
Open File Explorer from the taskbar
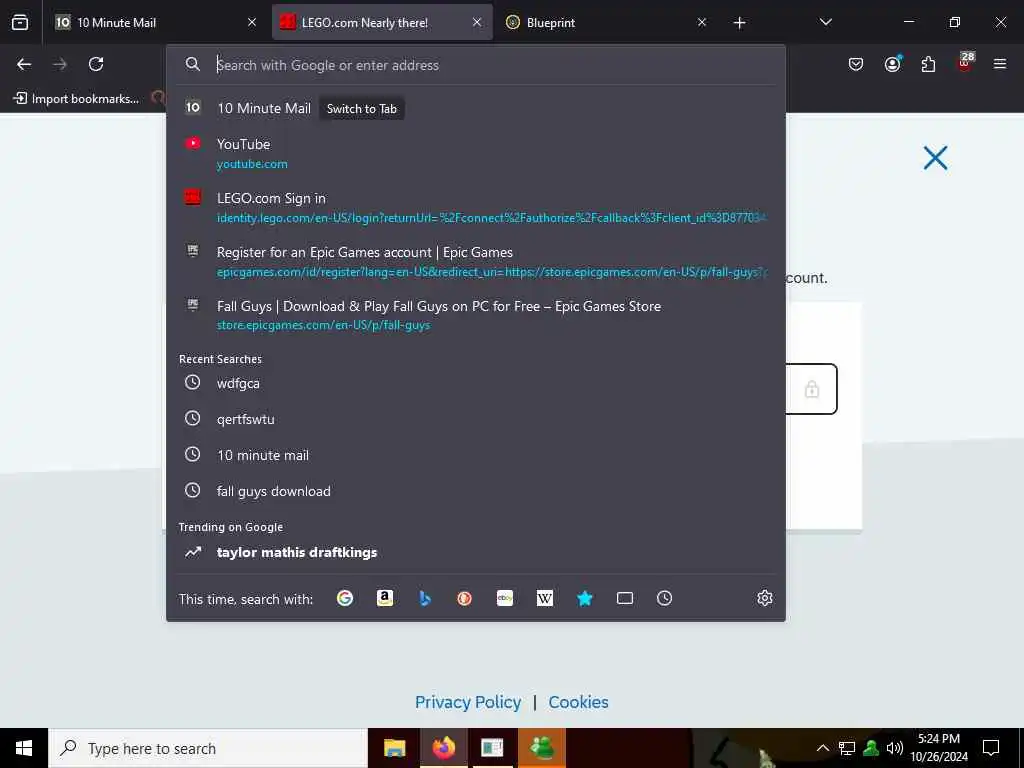394,748
